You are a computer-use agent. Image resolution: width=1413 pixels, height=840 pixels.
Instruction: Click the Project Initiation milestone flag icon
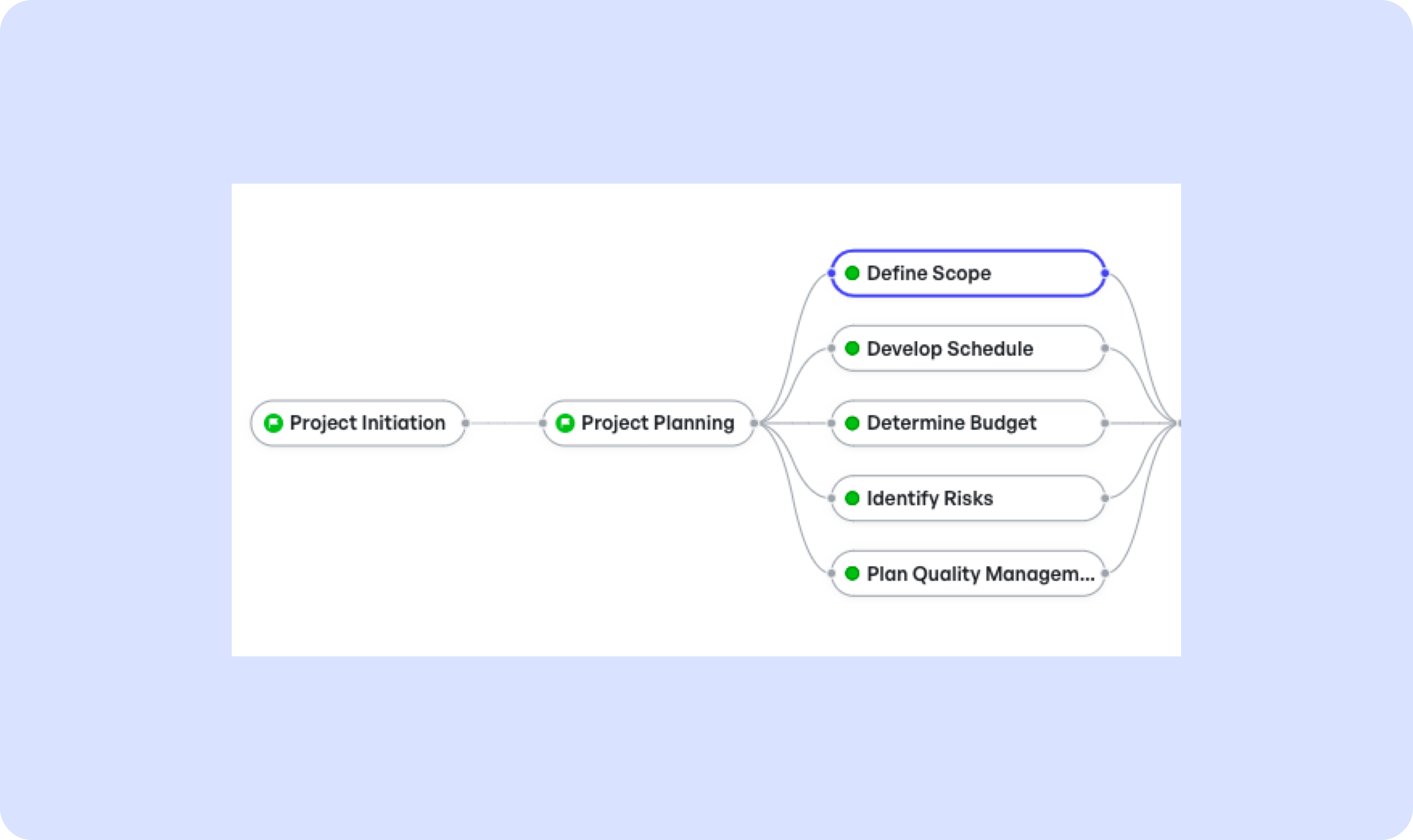(x=274, y=423)
